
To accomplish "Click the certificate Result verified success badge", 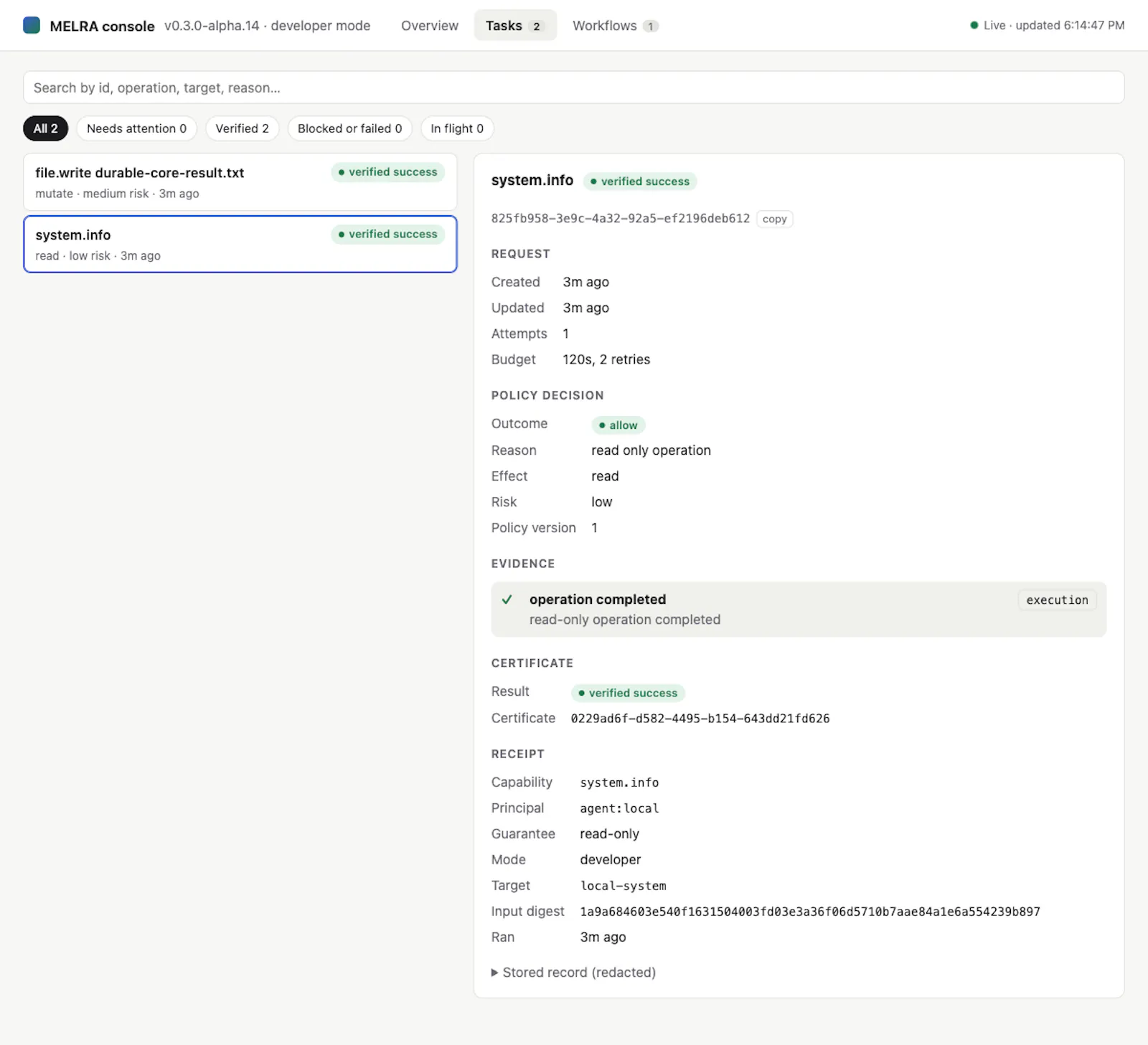I will [628, 693].
